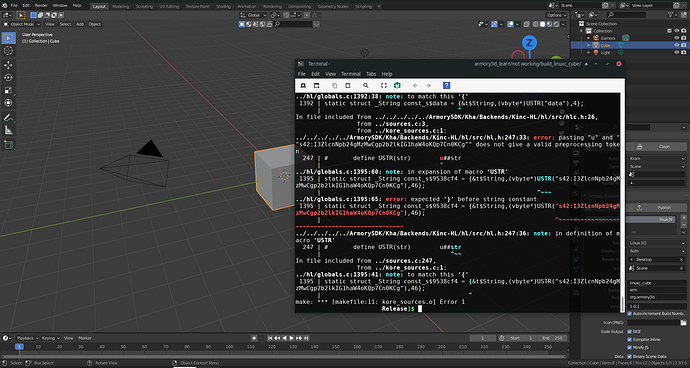This screenshot has height=368, width=690.
Task: Open the Blender File menu
Action: 14,6
